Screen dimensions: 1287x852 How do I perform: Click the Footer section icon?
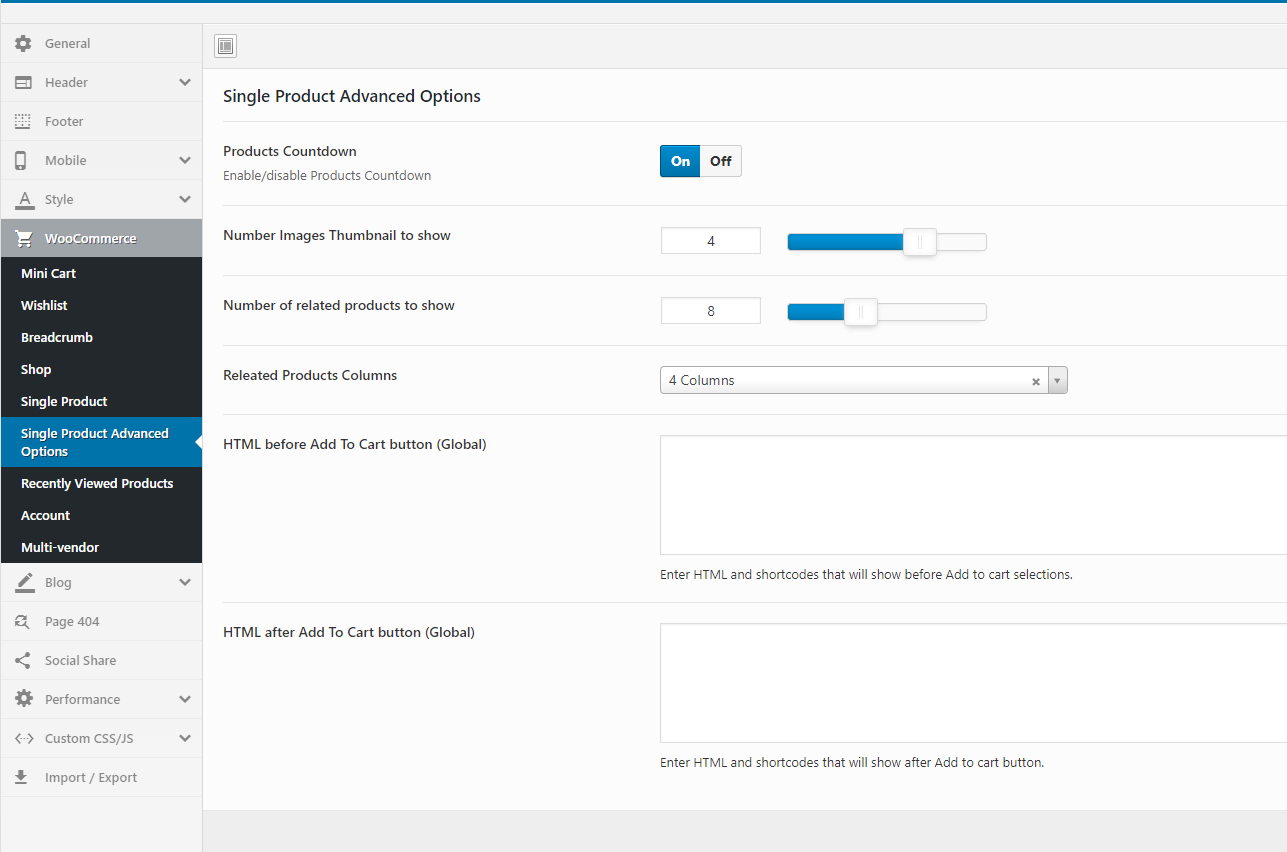[x=23, y=122]
